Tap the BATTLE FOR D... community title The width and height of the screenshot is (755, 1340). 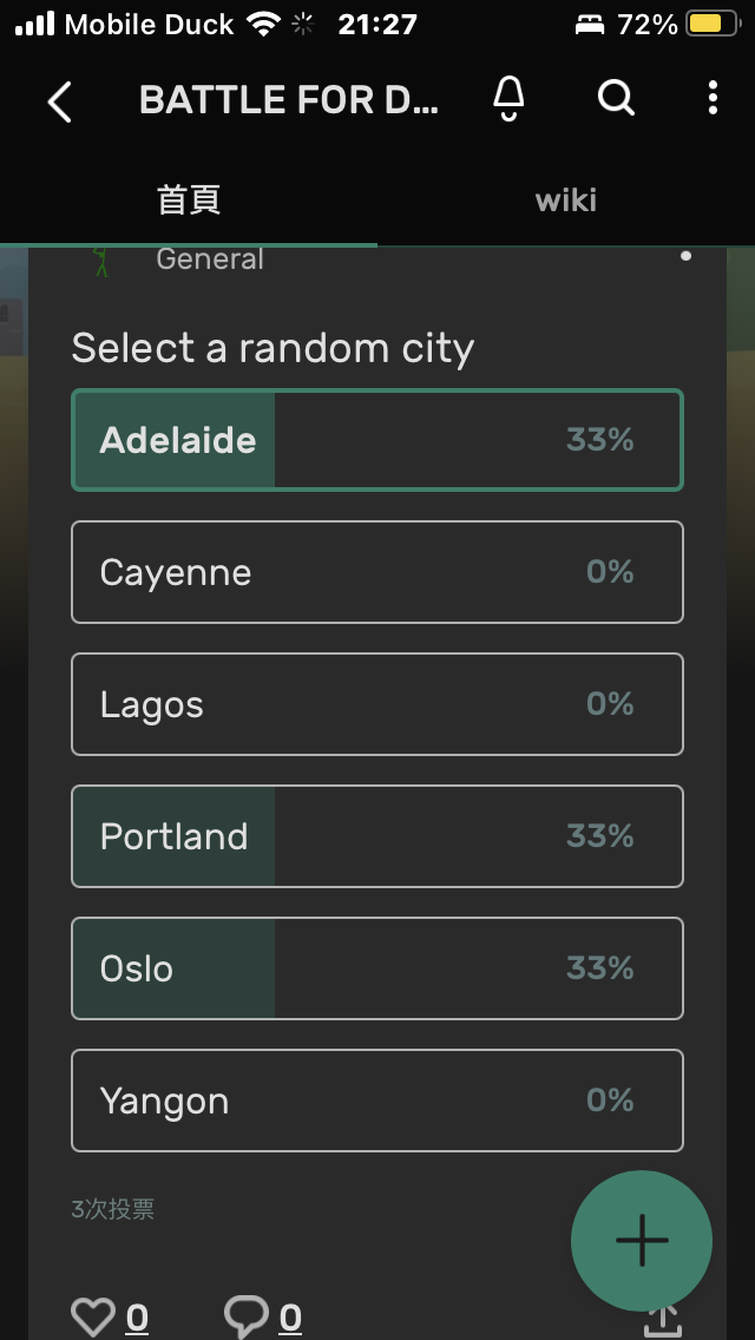point(289,100)
